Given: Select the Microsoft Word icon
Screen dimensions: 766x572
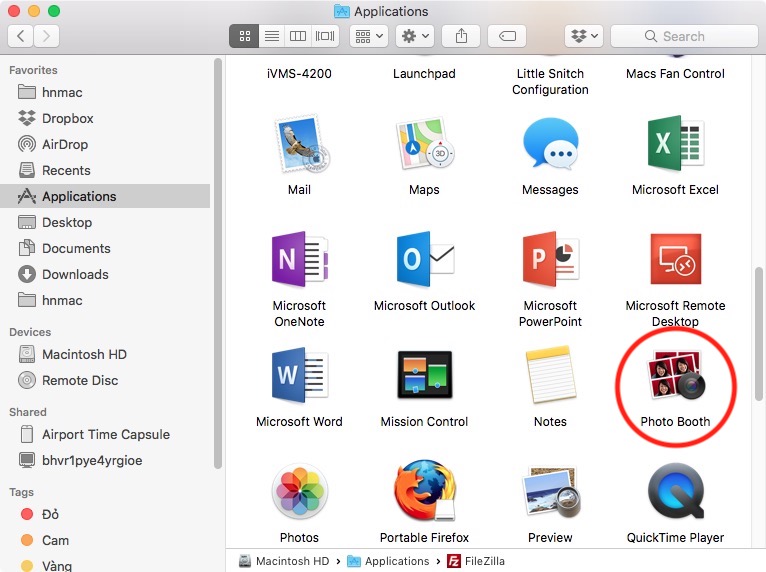Looking at the screenshot, I should tap(300, 375).
